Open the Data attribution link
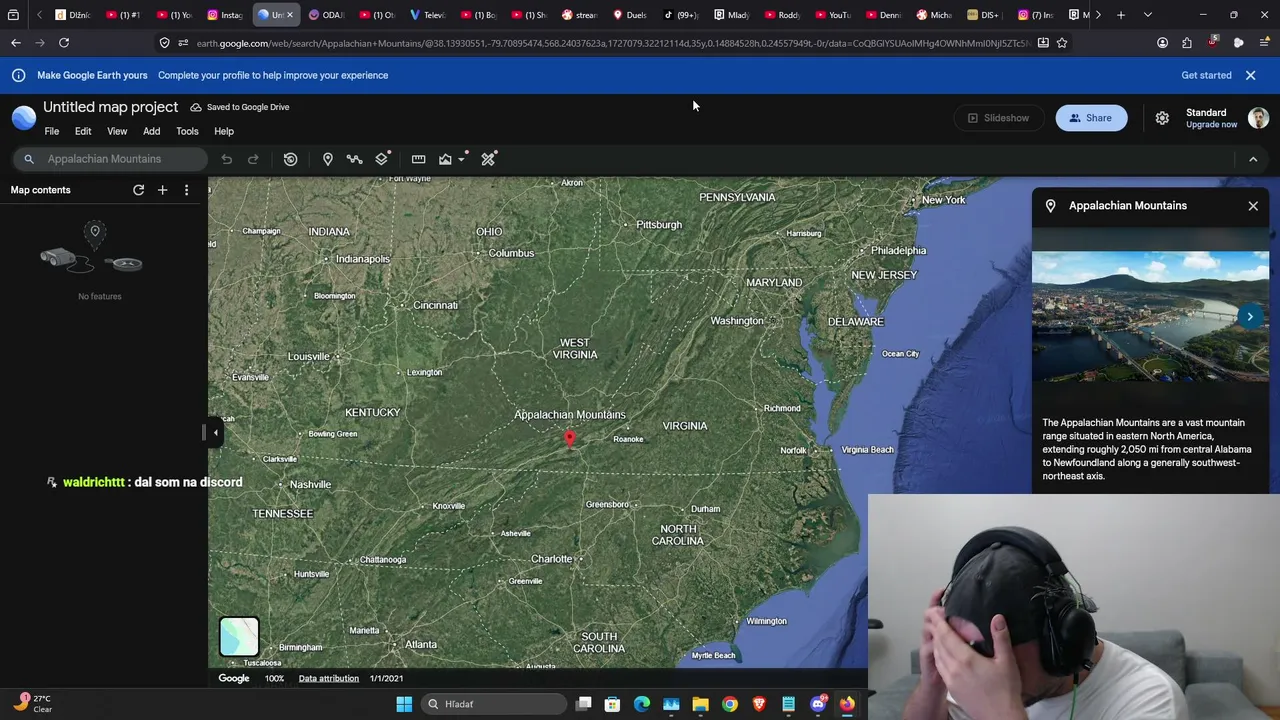 click(328, 679)
